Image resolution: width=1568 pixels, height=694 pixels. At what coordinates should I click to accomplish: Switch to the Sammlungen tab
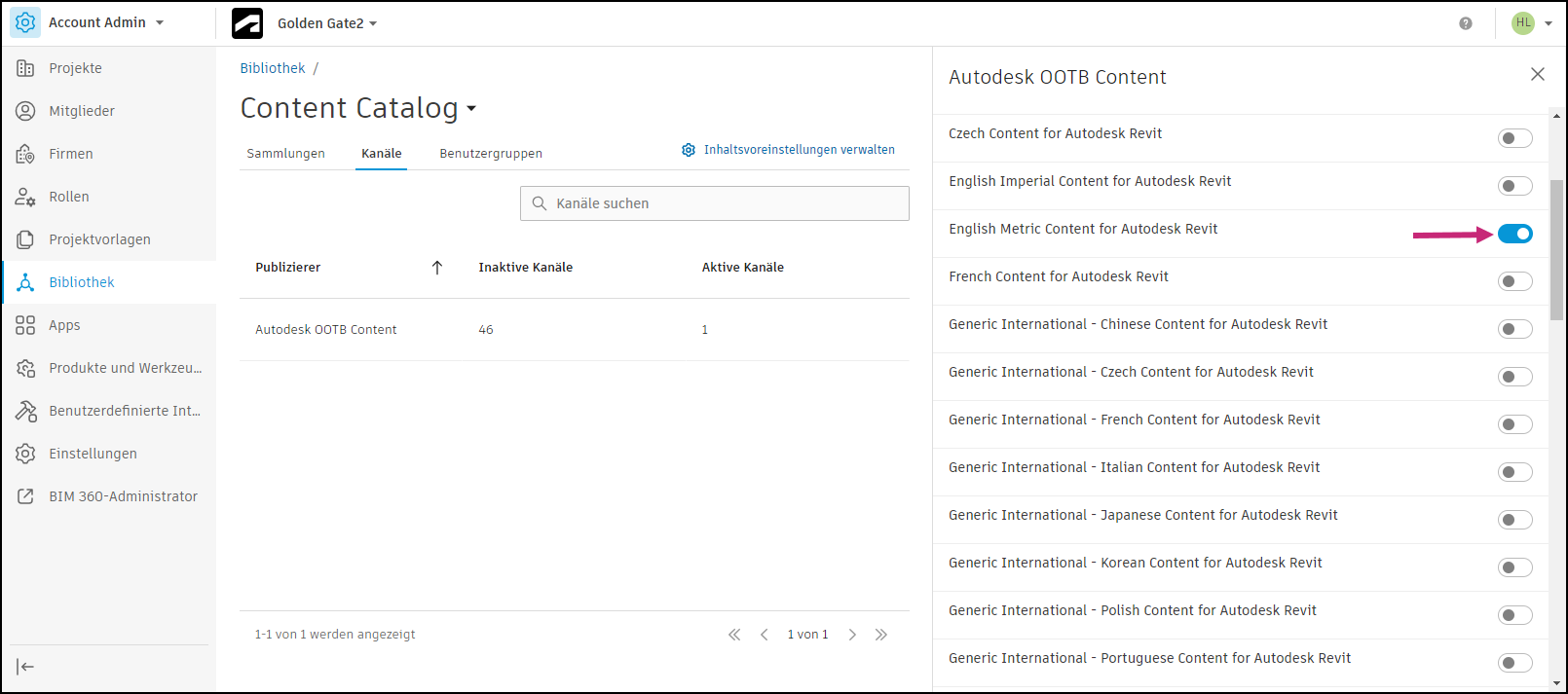(x=285, y=154)
